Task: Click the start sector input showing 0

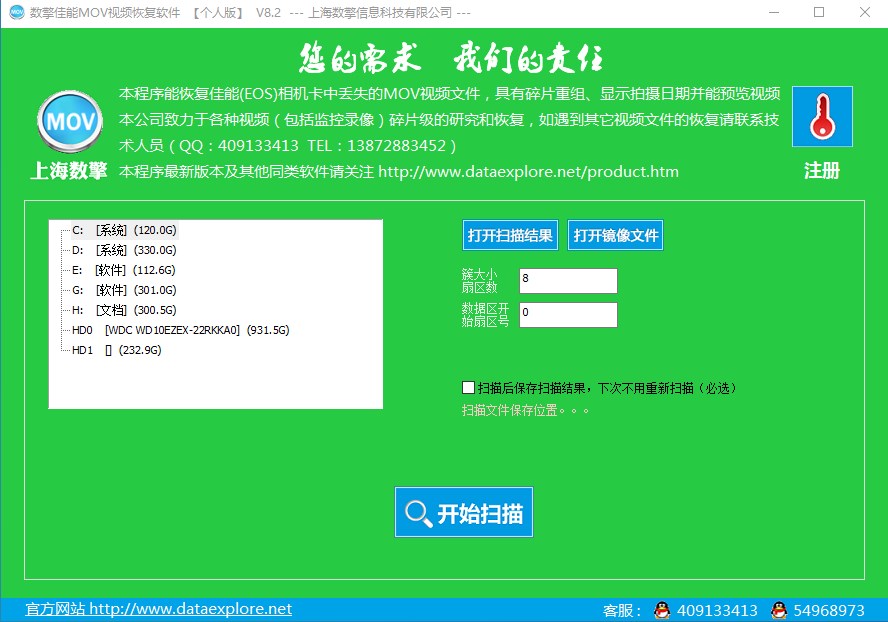Action: [x=568, y=315]
